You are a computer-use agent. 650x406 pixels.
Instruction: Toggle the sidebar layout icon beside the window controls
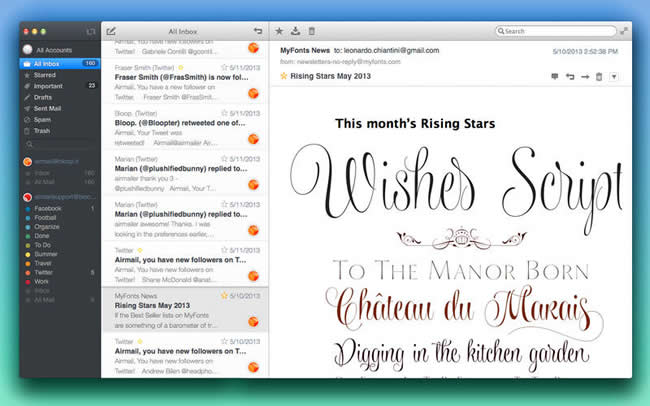[90, 32]
